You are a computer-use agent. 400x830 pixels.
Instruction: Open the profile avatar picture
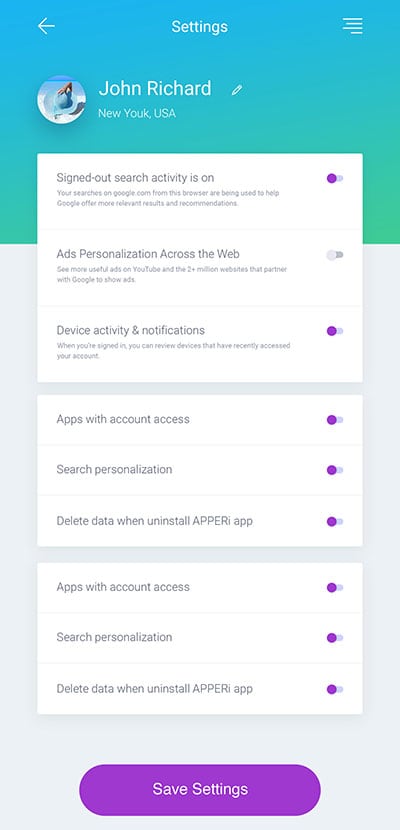[x=61, y=100]
